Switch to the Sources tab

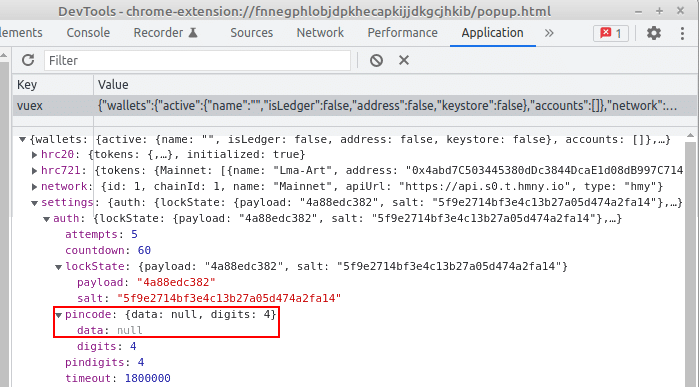point(251,33)
